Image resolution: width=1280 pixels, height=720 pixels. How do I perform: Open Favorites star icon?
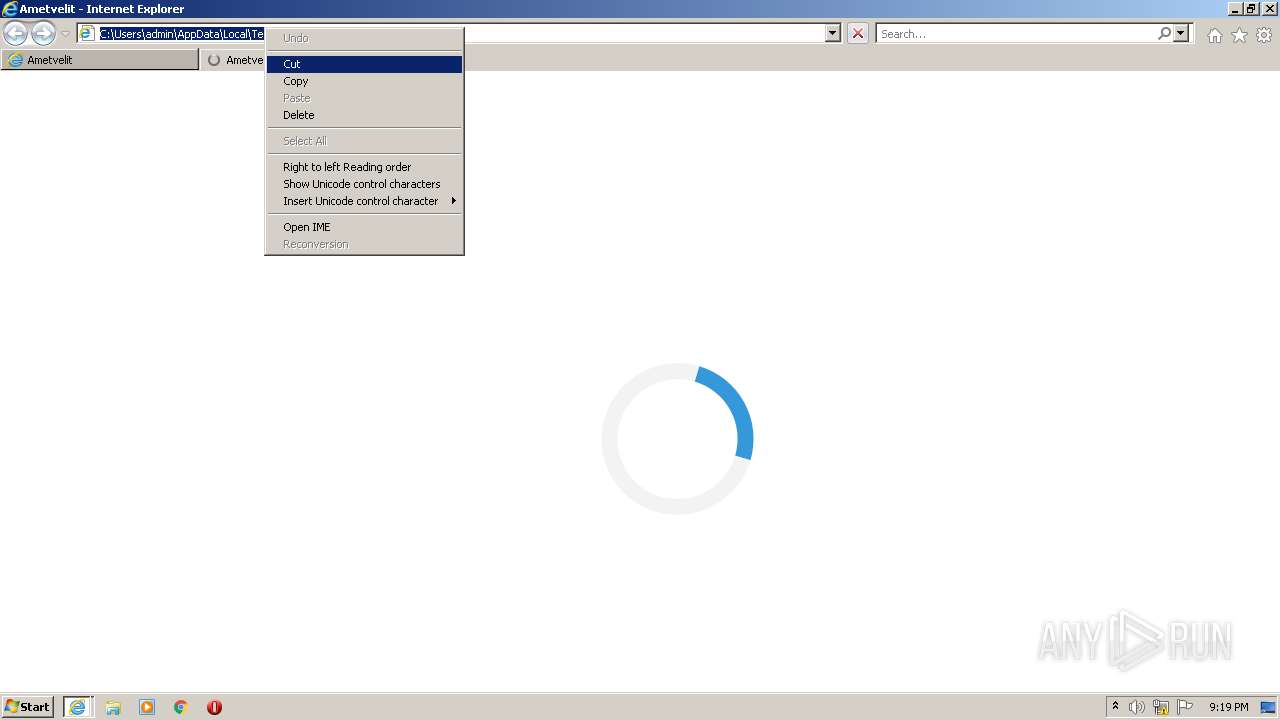[1239, 35]
